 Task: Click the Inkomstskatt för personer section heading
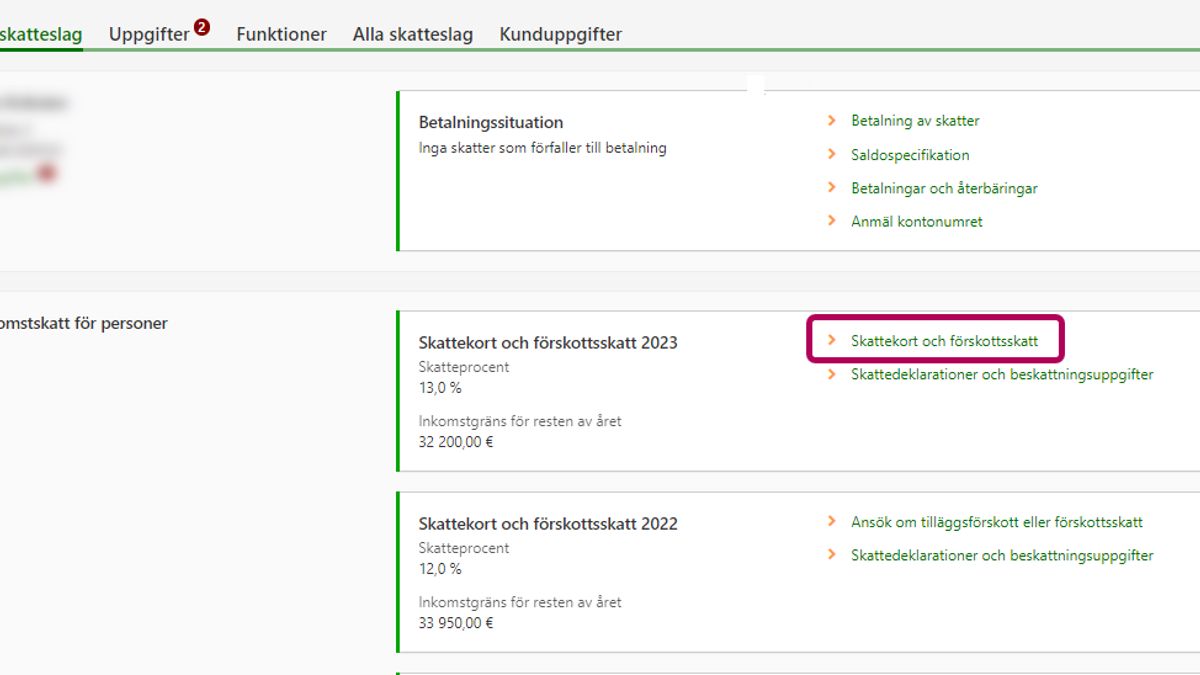(82, 323)
